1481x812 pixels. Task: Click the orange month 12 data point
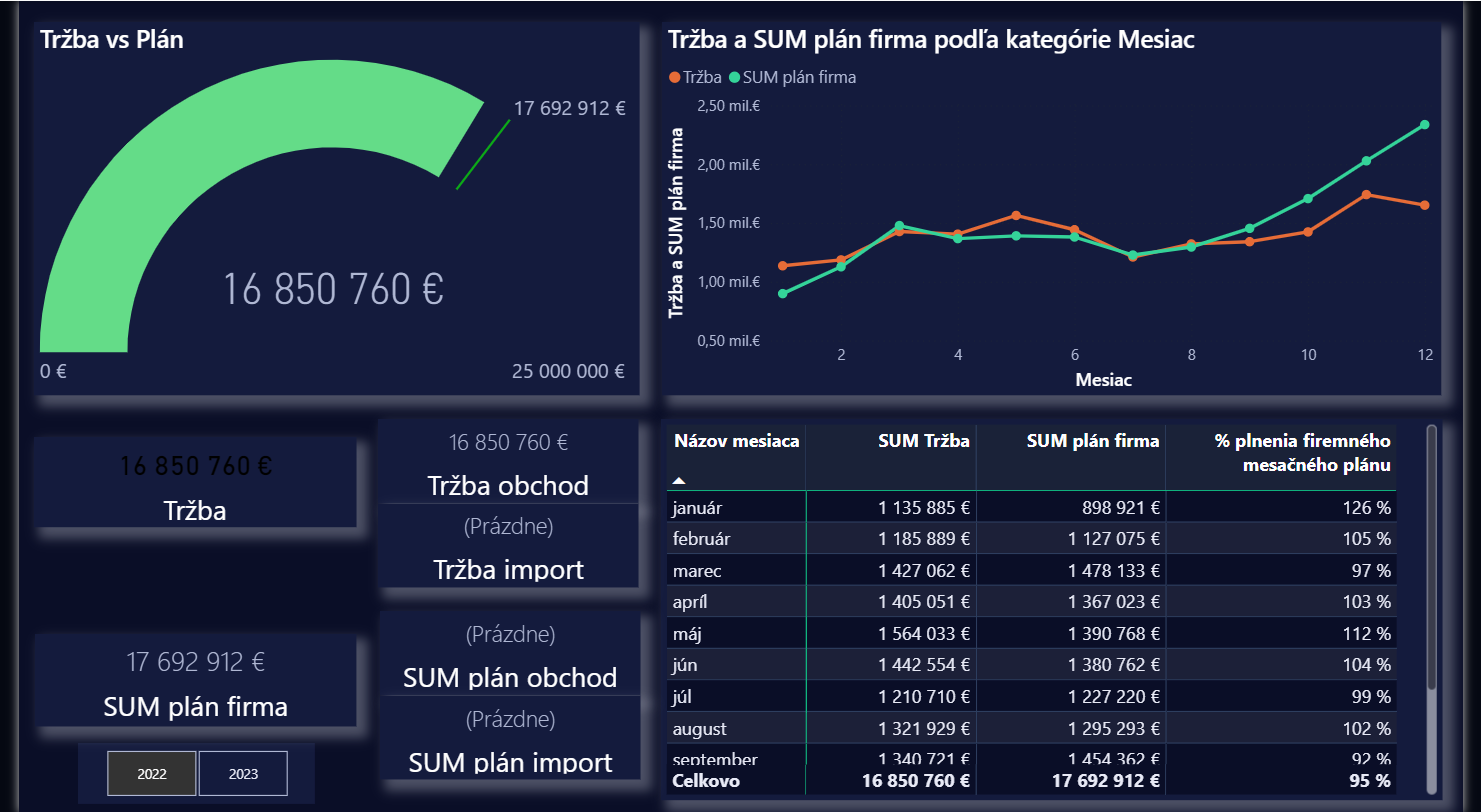1425,205
